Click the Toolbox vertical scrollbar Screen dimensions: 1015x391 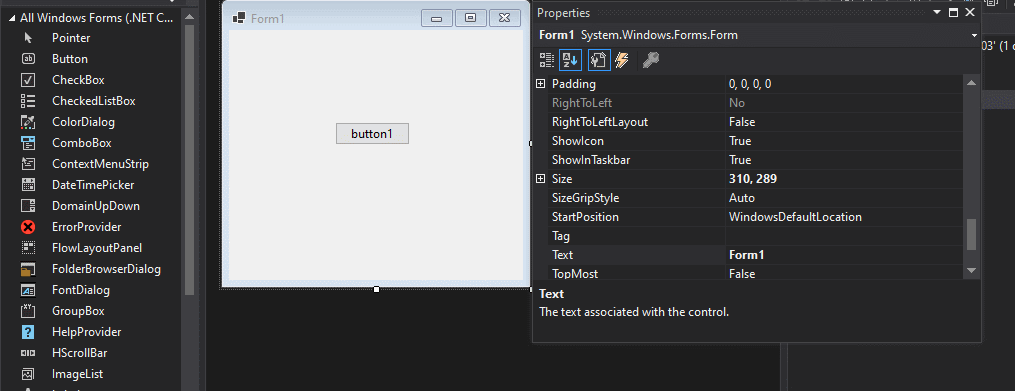point(189,161)
